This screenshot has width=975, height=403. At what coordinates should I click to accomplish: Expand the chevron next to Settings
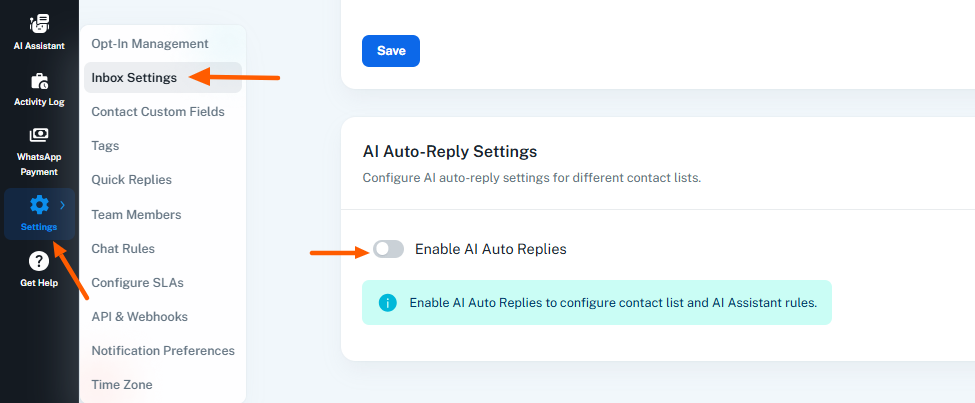(x=62, y=205)
